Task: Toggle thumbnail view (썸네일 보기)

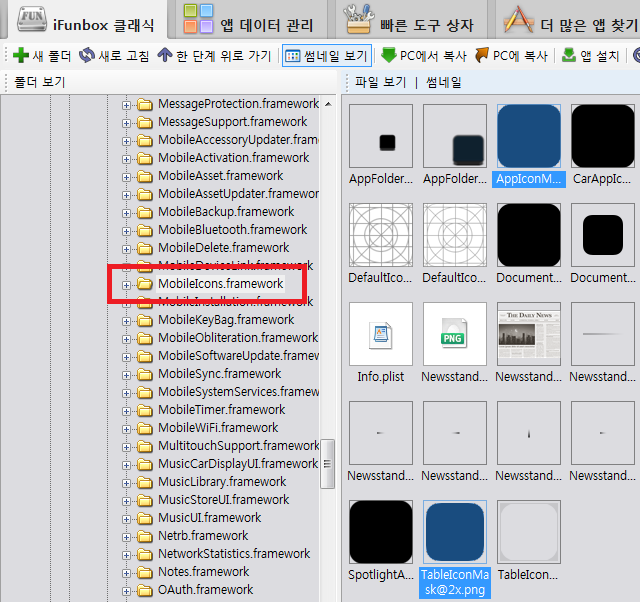Action: (x=327, y=56)
